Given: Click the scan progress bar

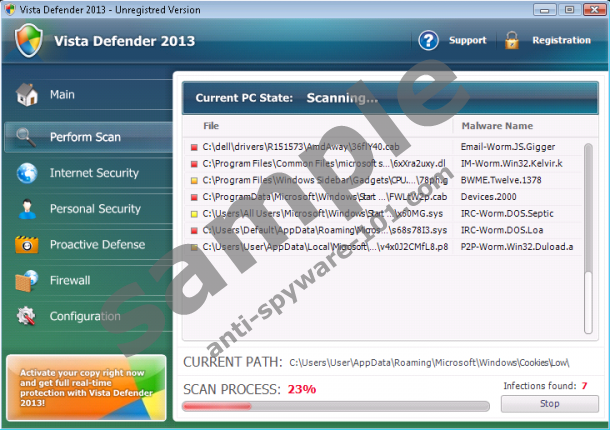Looking at the screenshot, I should click(336, 407).
